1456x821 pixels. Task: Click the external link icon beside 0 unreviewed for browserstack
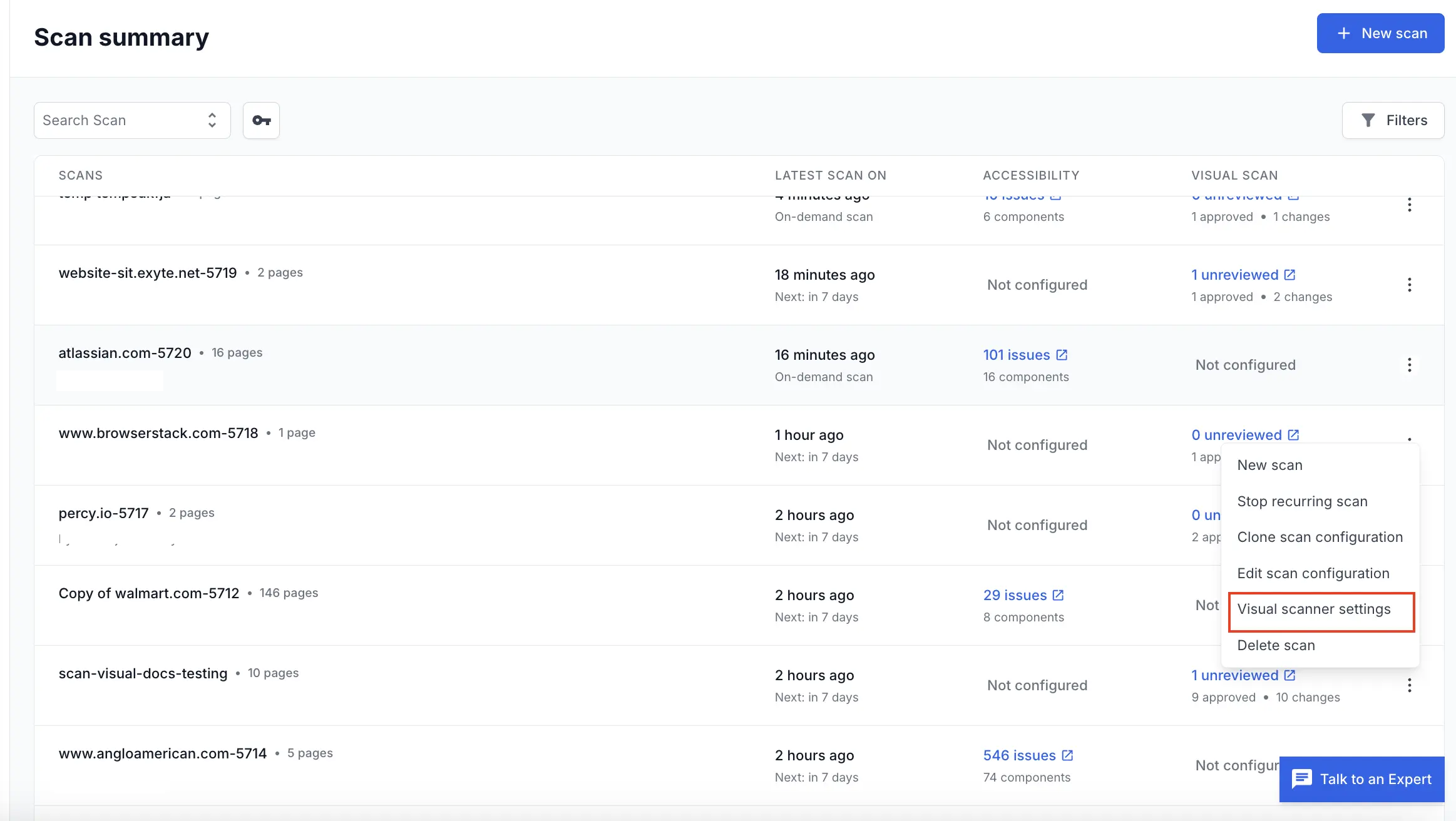(x=1293, y=435)
